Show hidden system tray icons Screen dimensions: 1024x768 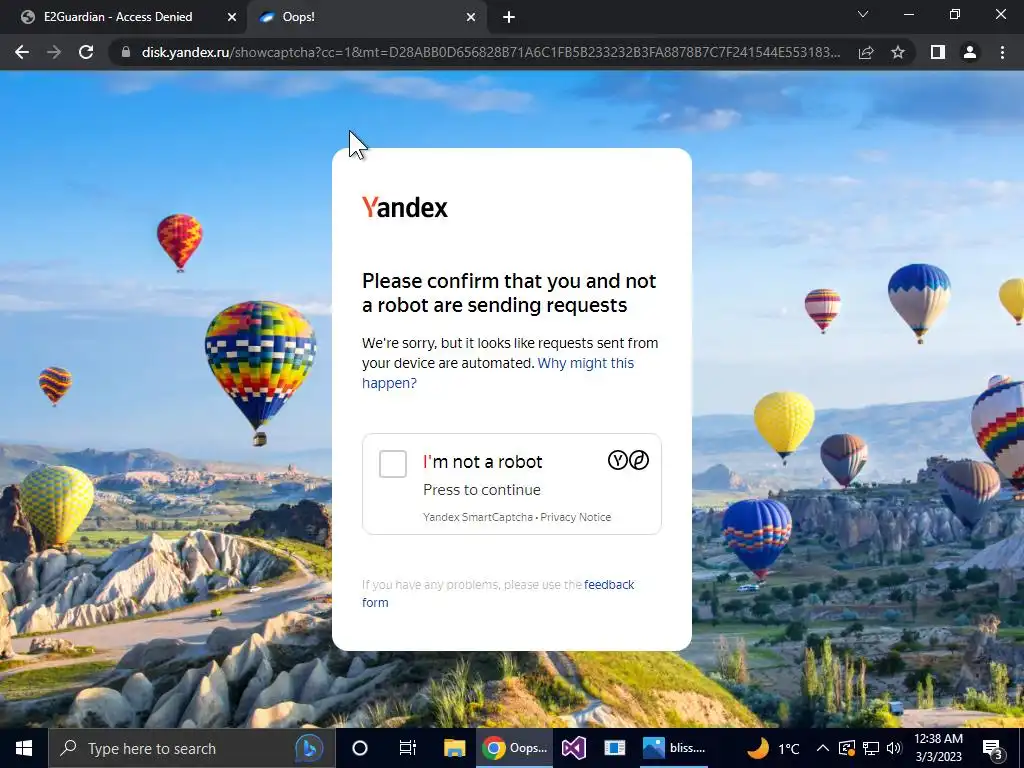[823, 748]
